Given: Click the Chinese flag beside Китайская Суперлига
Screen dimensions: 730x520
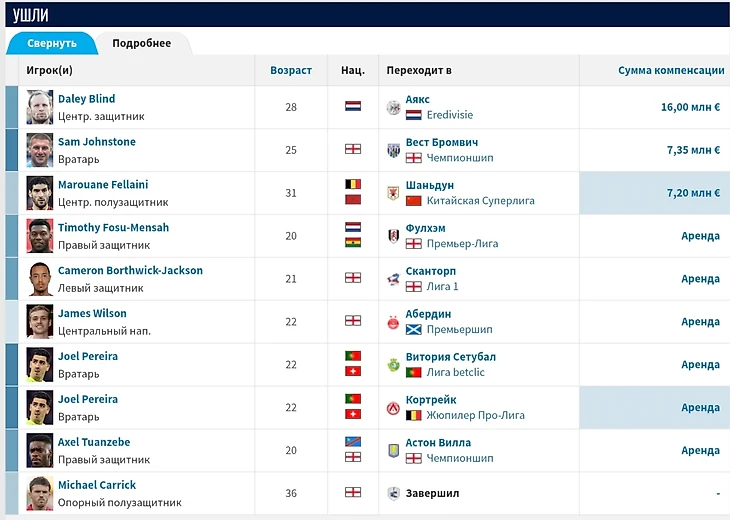Looking at the screenshot, I should tap(413, 201).
